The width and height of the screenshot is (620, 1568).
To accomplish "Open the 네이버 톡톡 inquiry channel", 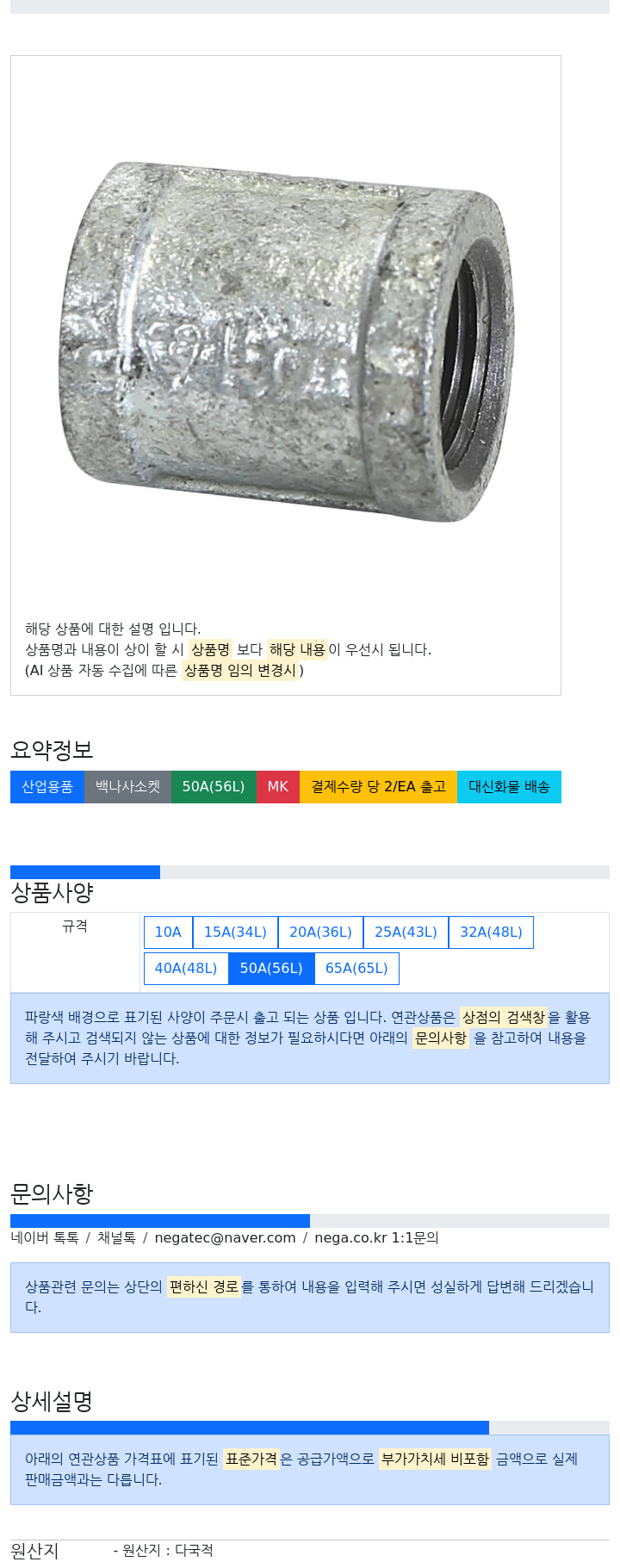I will [x=45, y=1237].
